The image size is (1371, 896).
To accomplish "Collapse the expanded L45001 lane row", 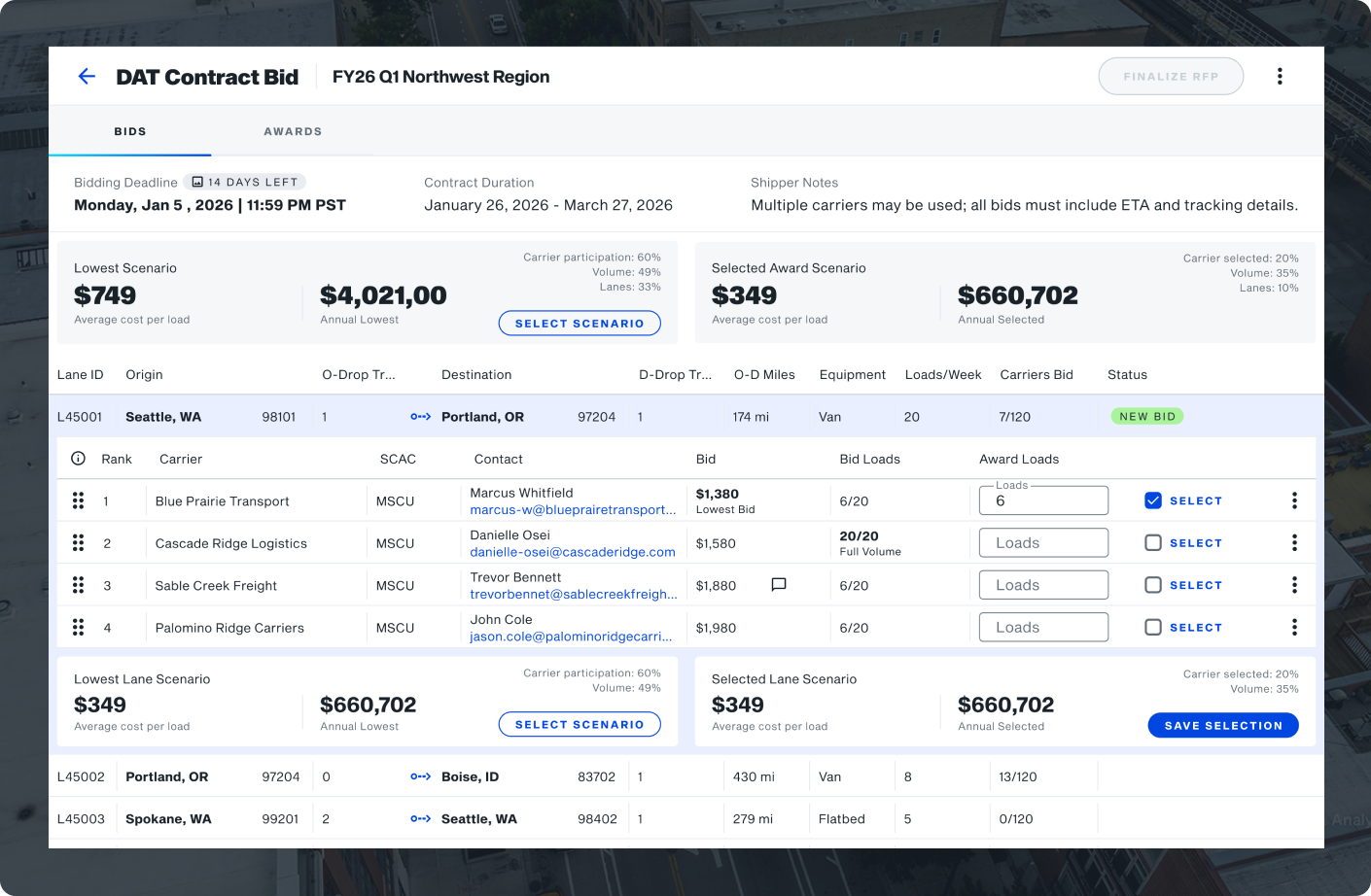I will coord(685,416).
